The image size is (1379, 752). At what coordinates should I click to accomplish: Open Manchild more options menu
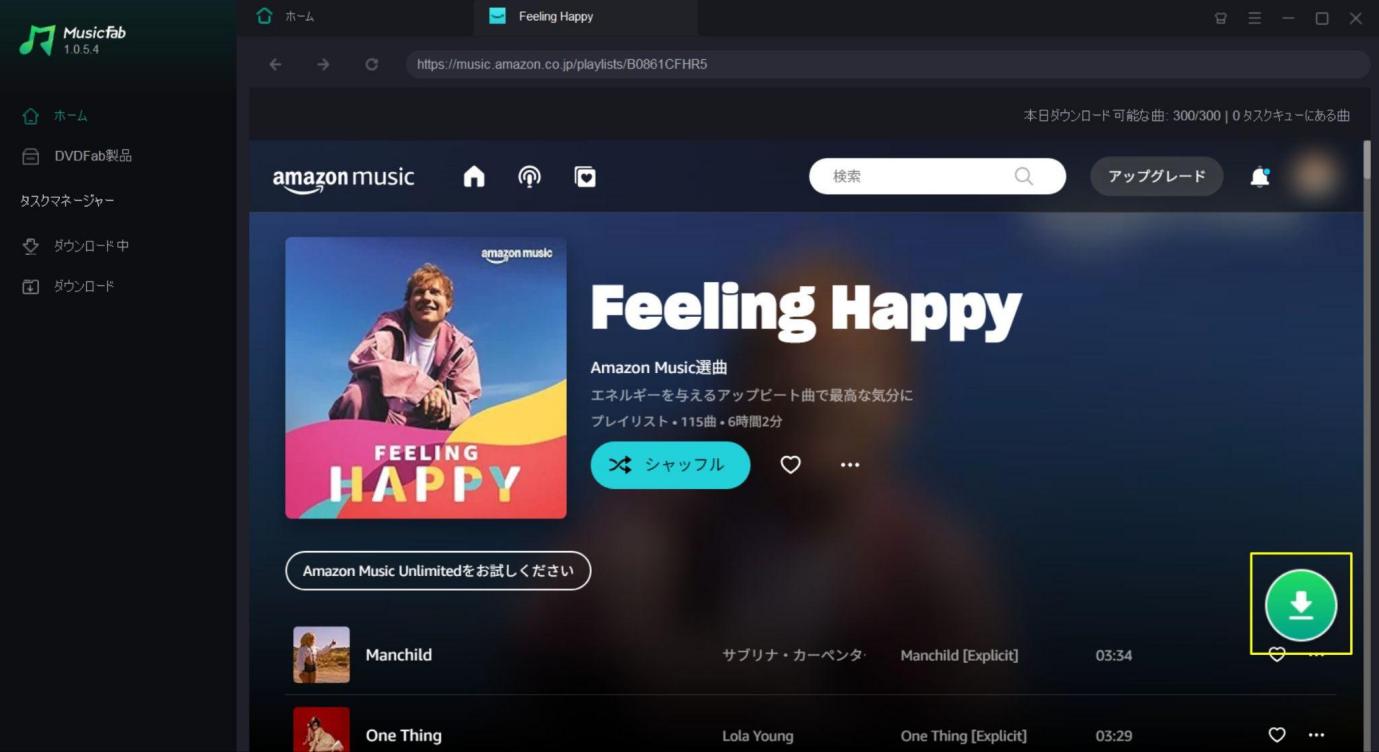[1316, 655]
